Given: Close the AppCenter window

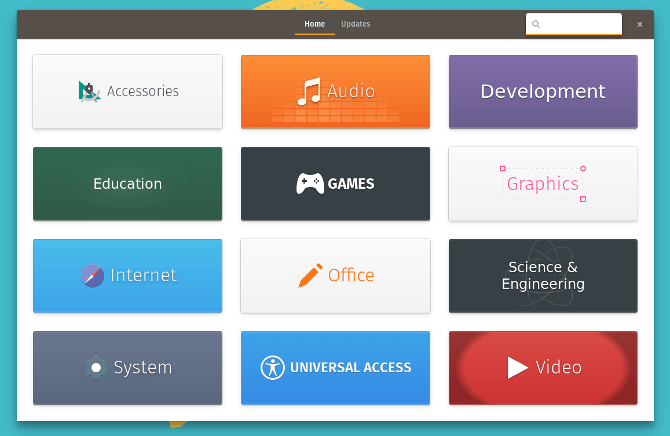Looking at the screenshot, I should click(x=640, y=24).
